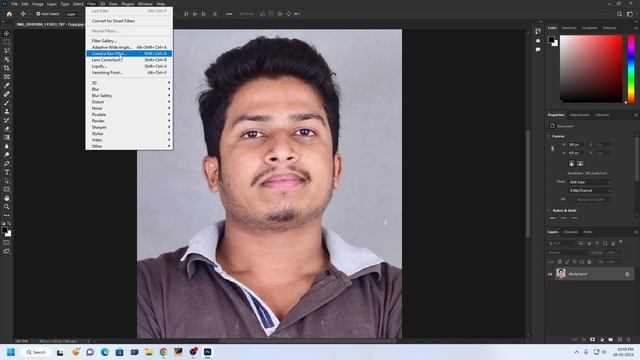
Task: Click the taskbar Search box
Action: (36, 352)
